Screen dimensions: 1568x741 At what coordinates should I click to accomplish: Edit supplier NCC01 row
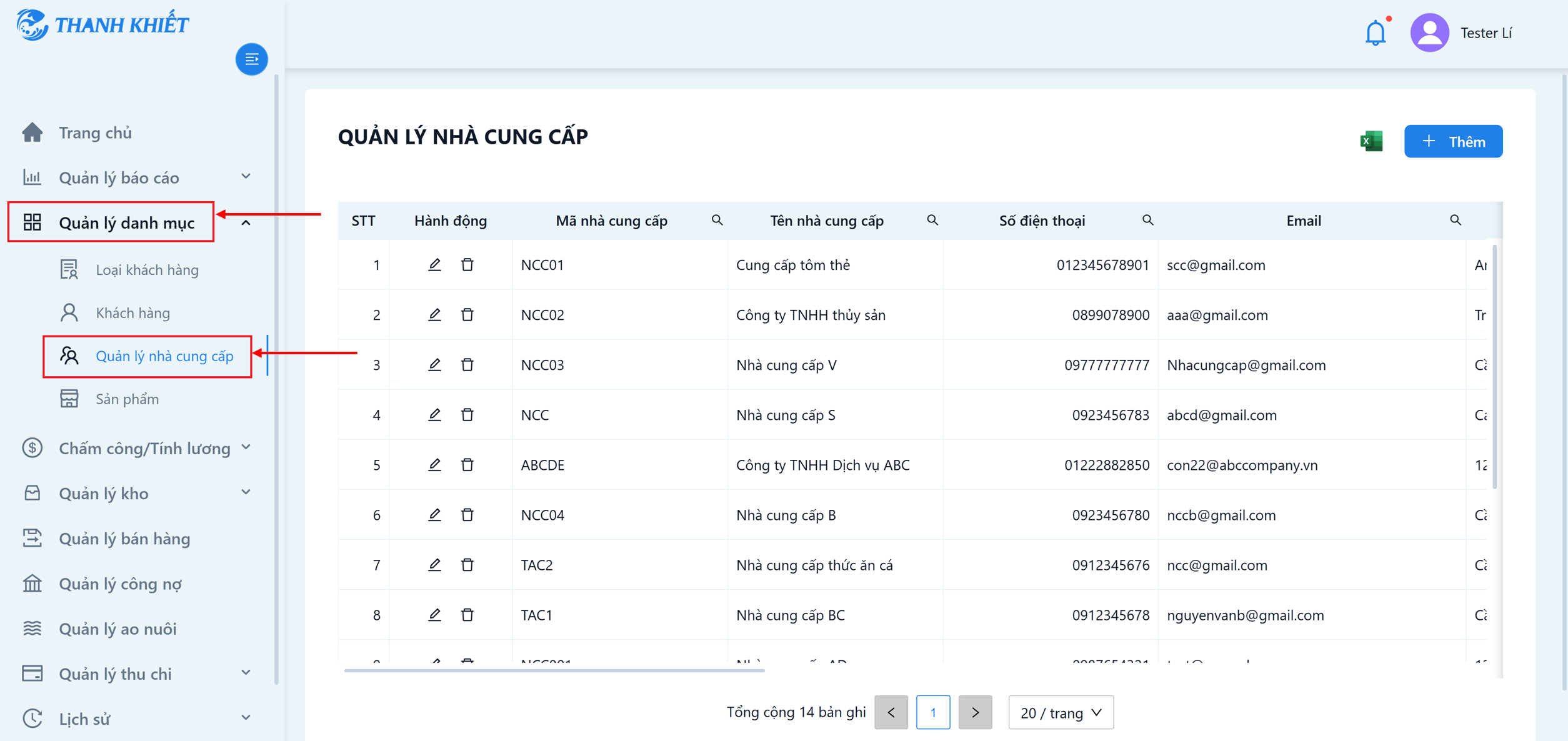pyautogui.click(x=434, y=264)
